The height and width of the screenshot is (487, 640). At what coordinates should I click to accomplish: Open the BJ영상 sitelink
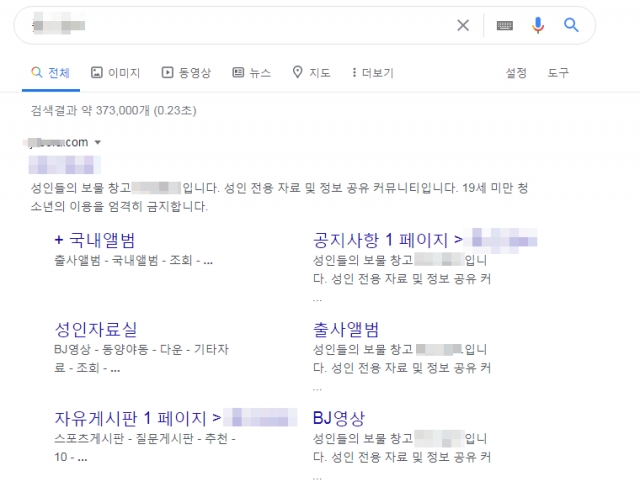click(x=339, y=418)
